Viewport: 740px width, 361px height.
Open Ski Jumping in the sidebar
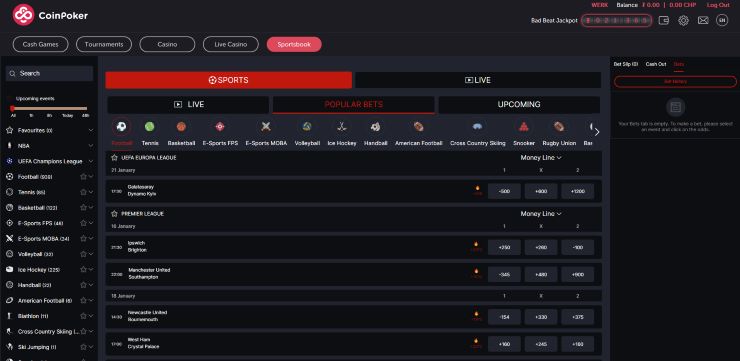[37, 347]
